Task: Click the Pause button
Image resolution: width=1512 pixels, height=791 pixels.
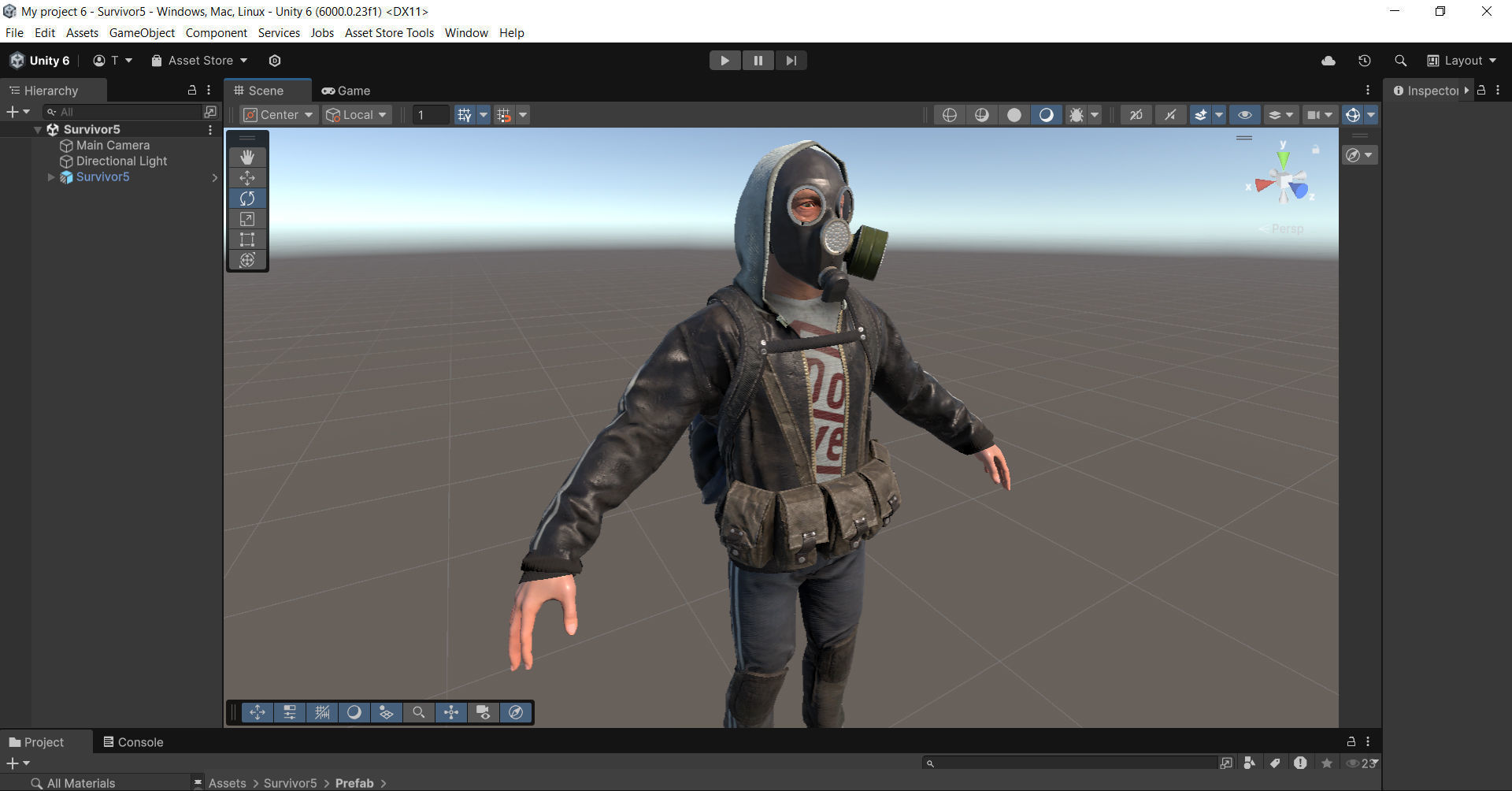Action: tap(758, 61)
